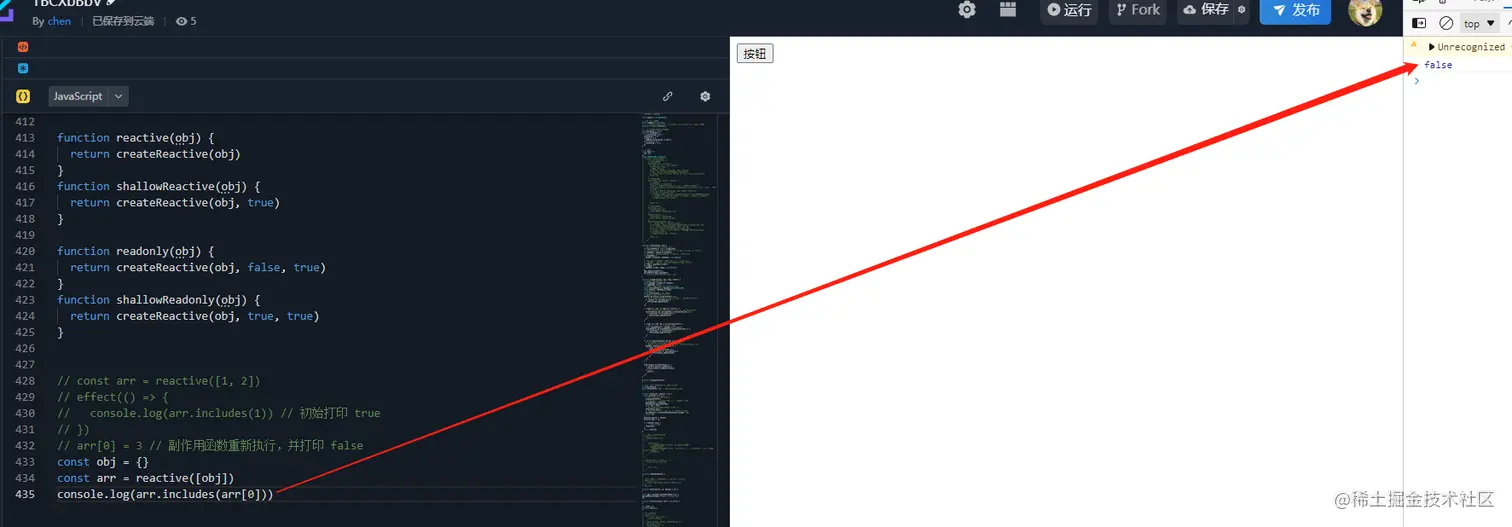Clear the console with the clear icon

coord(1446,23)
